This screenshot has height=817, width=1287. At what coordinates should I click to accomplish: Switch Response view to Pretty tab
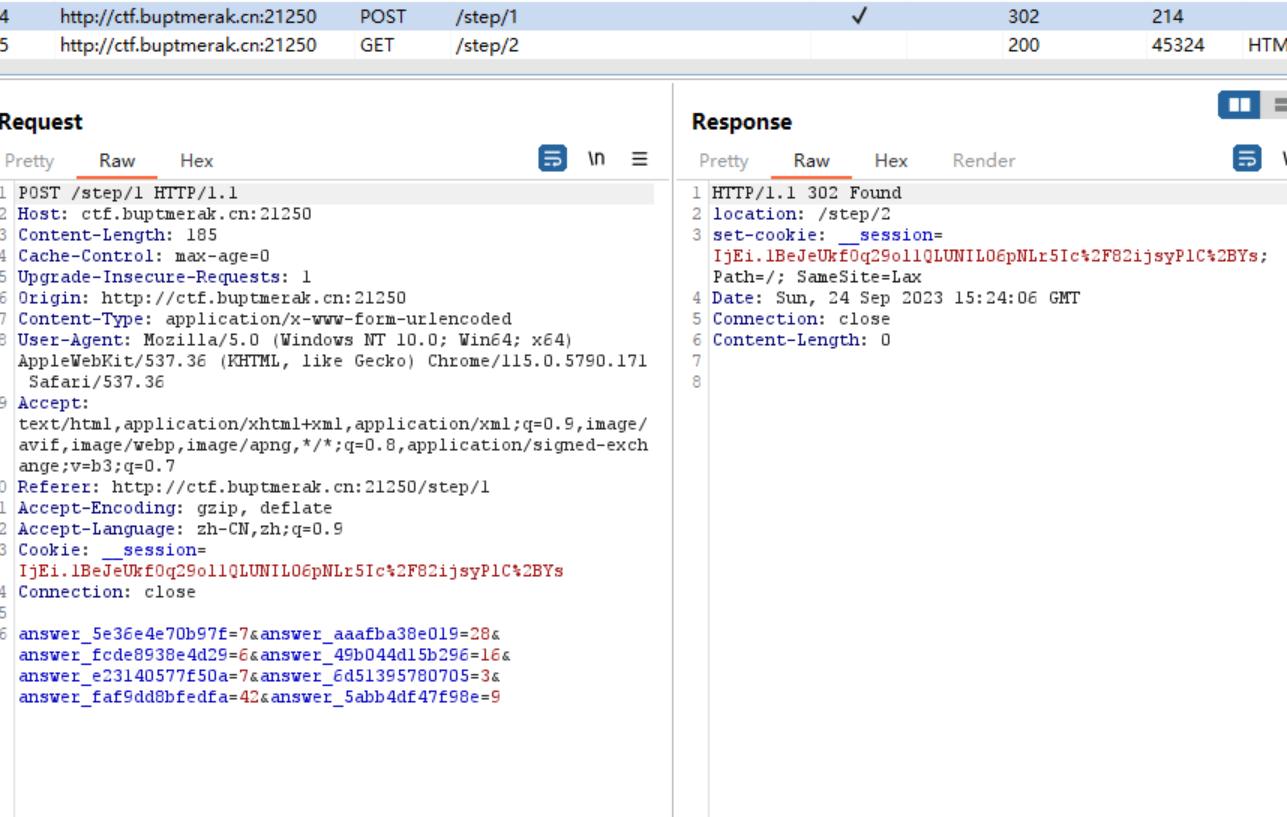click(723, 160)
